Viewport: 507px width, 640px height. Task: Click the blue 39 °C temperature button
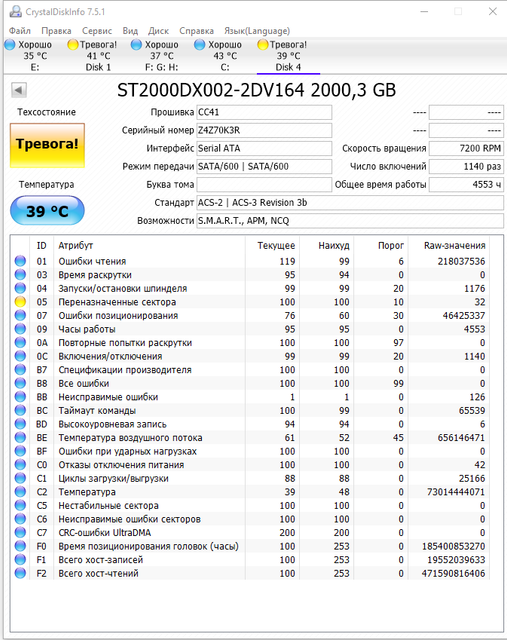click(47, 211)
